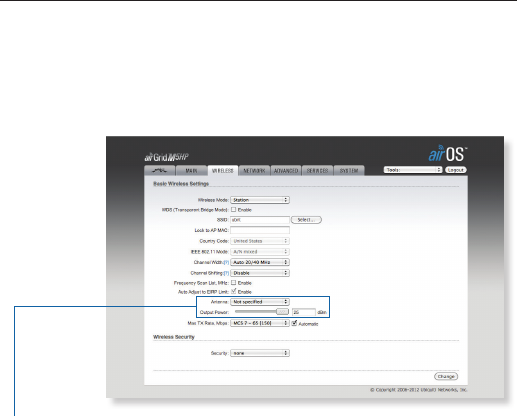Open the Wireless Mode dropdown

coord(260,200)
